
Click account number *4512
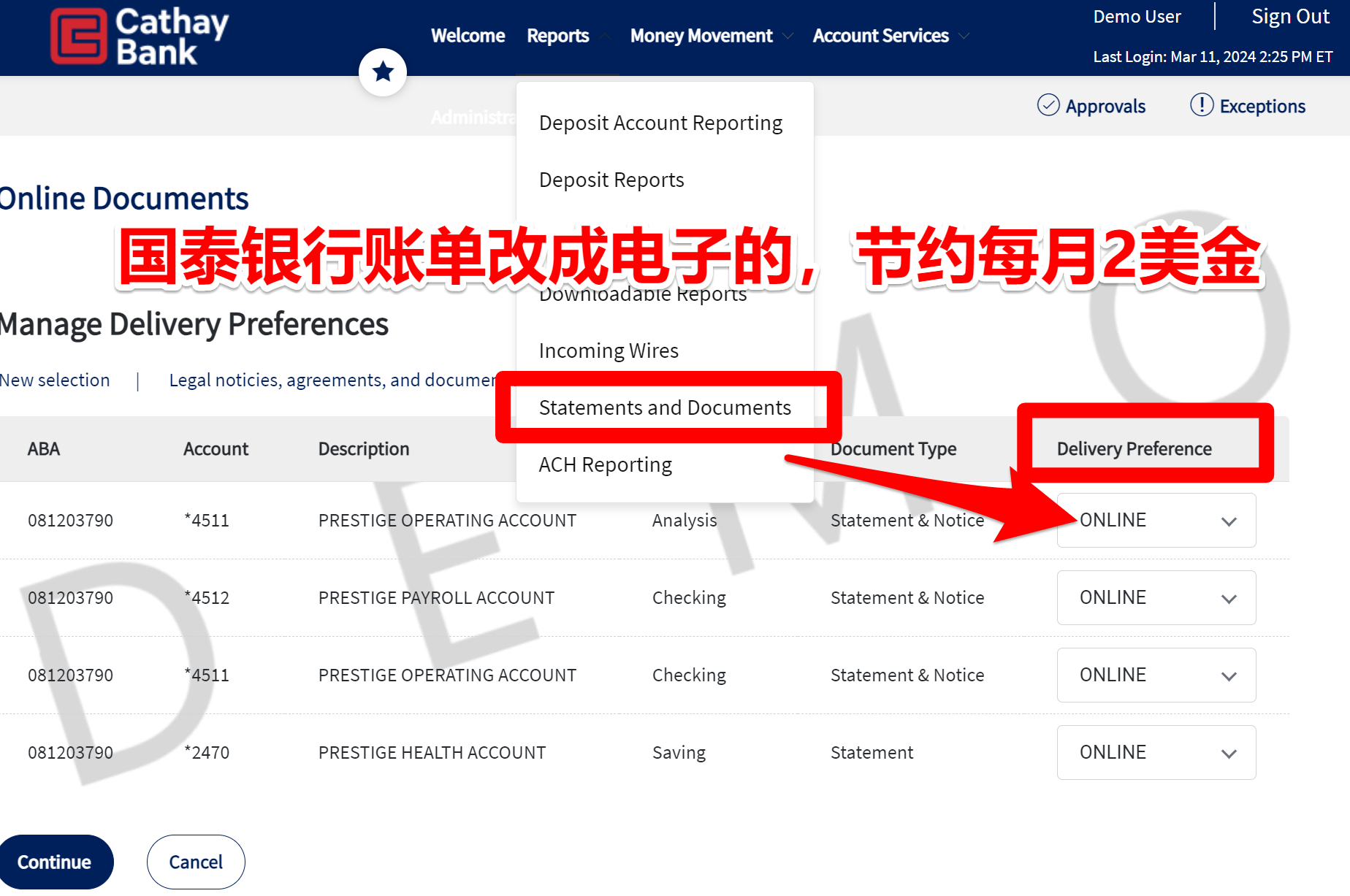pos(207,597)
